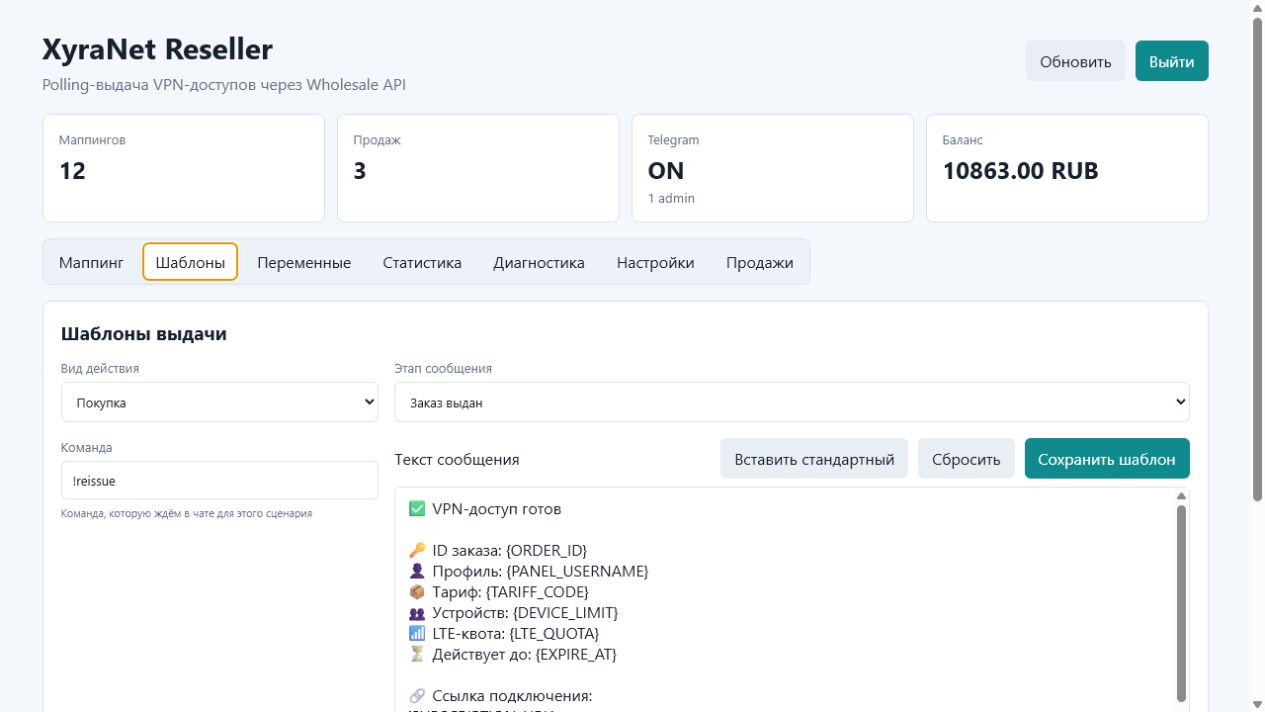The width and height of the screenshot is (1265, 712).
Task: Click the hourglass emoji before Действует до
Action: coord(417,655)
